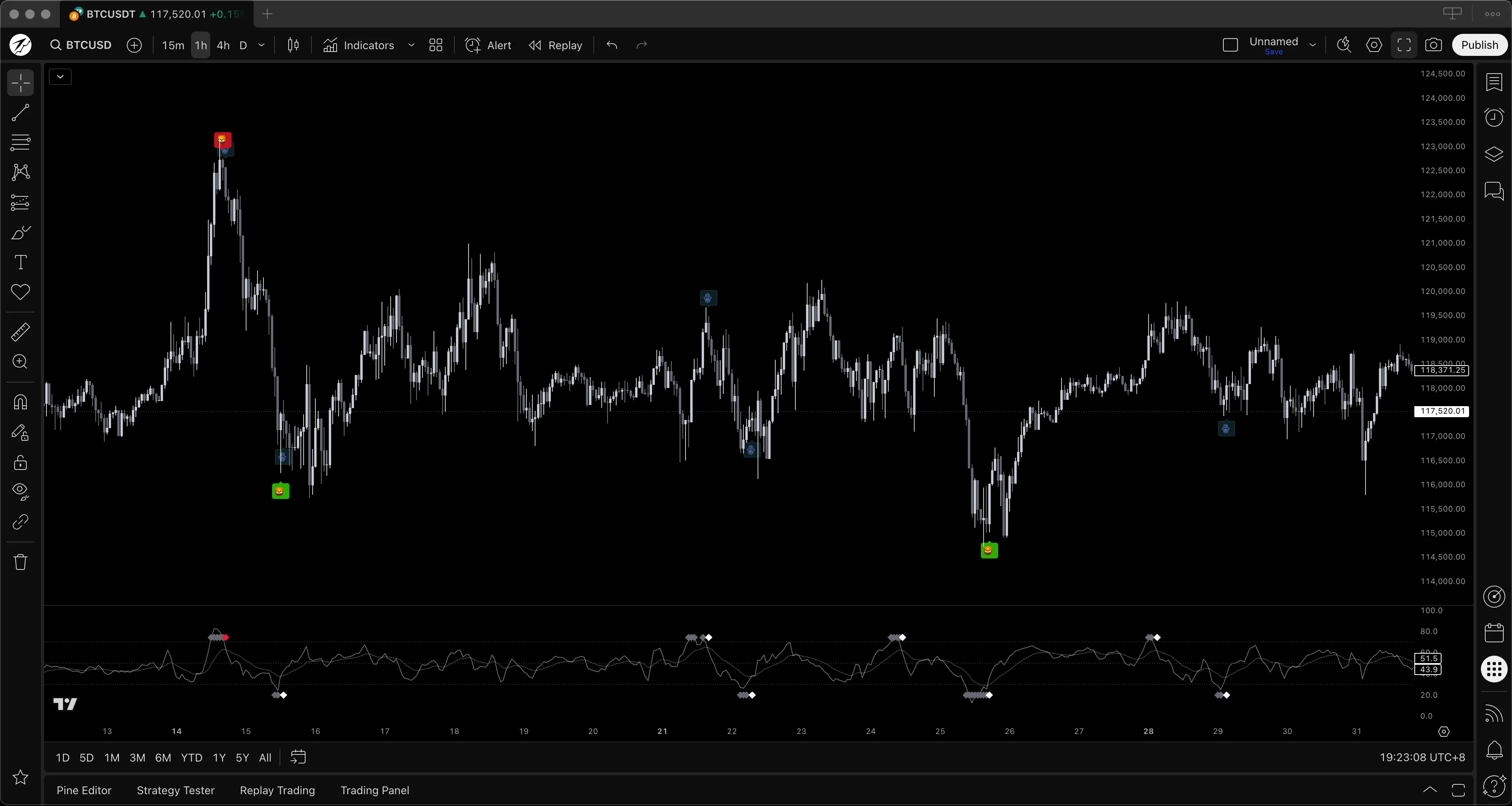
Task: Select the Trend Line tool
Action: pyautogui.click(x=20, y=113)
